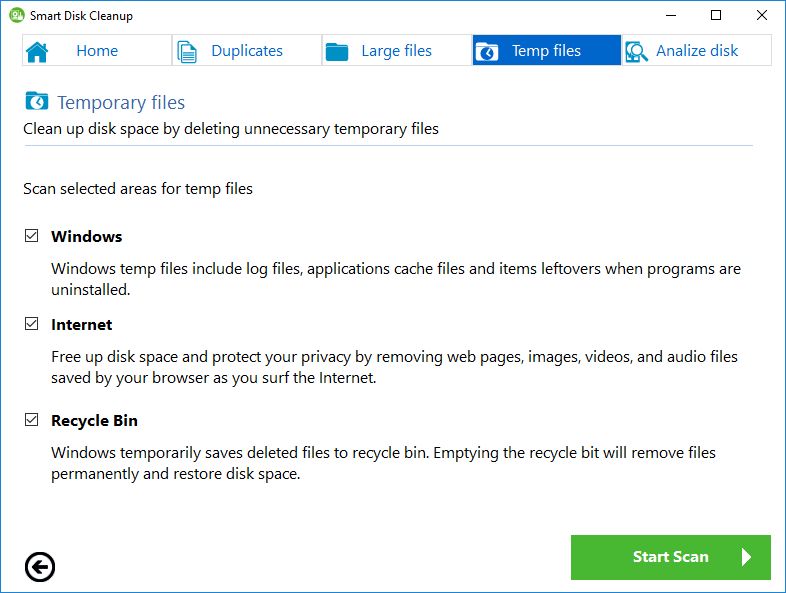This screenshot has width=786, height=593.
Task: Switch to the Home tab
Action: point(96,51)
